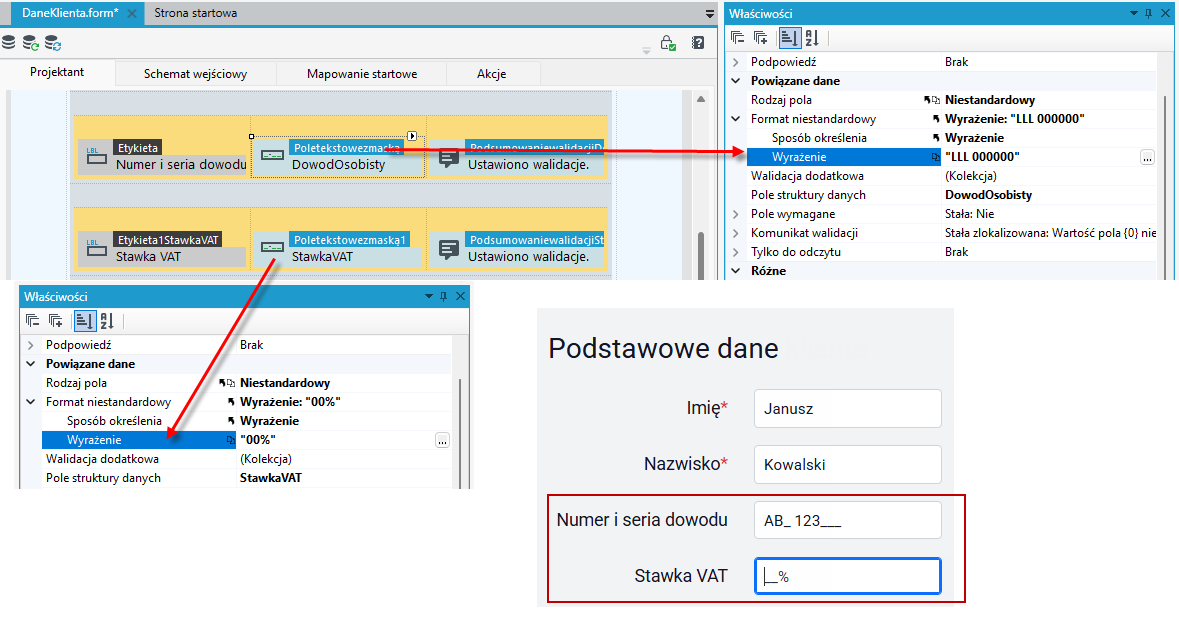Focus the Numer i seria dowodu input
The height and width of the screenshot is (633, 1179).
click(847, 520)
